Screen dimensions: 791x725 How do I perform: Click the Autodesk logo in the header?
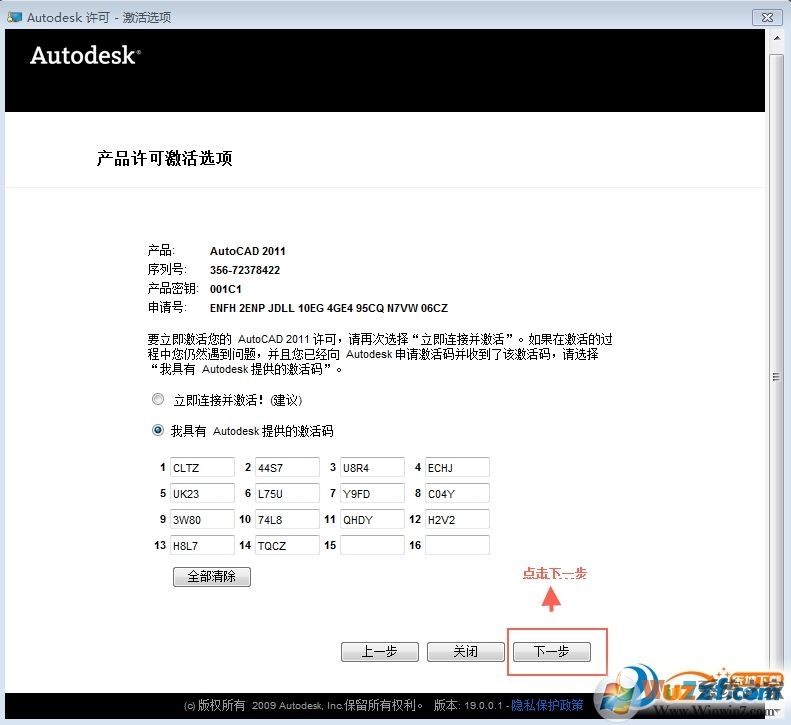[x=85, y=55]
